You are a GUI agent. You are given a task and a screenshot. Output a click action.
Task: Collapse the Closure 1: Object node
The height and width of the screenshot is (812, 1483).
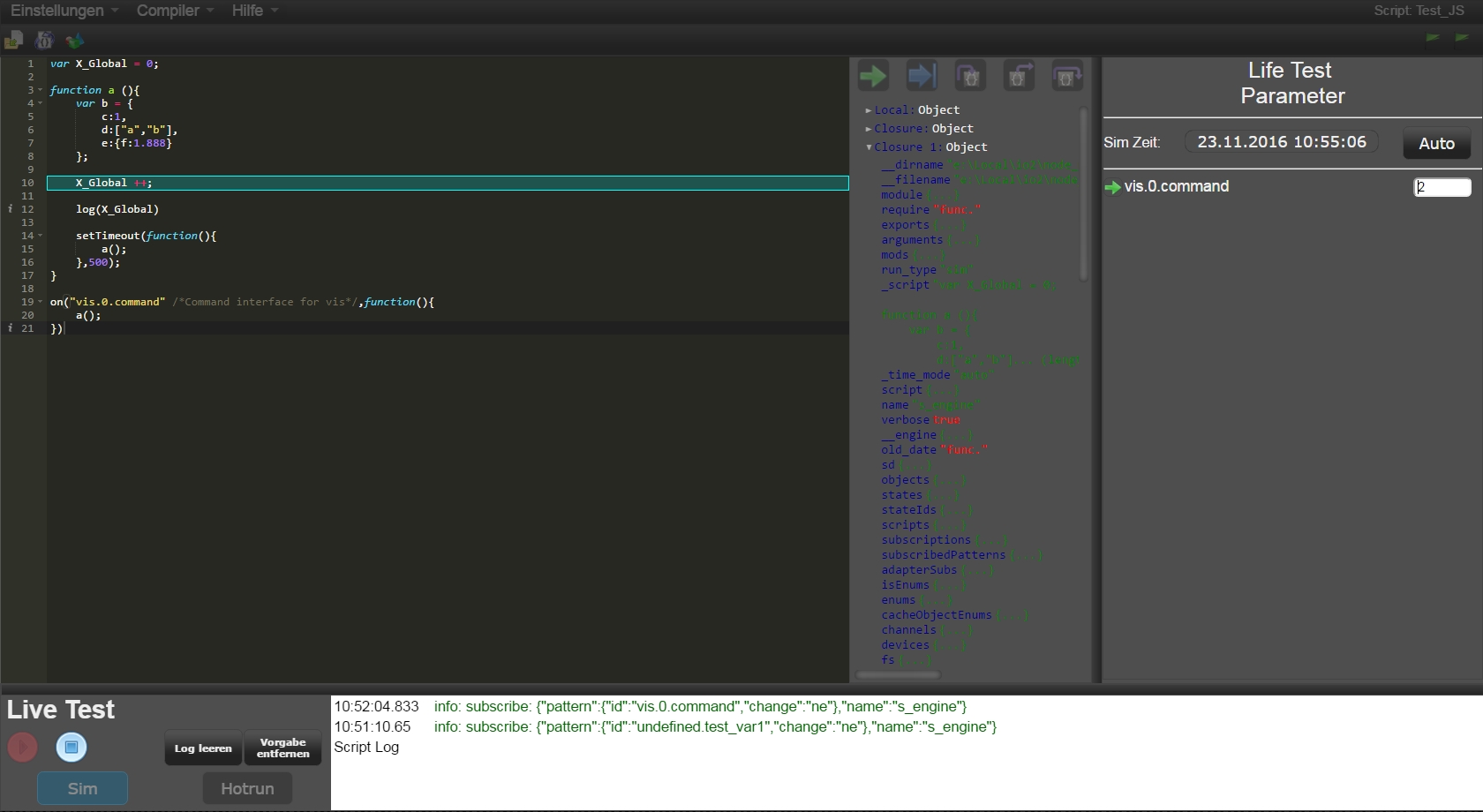[x=869, y=147]
